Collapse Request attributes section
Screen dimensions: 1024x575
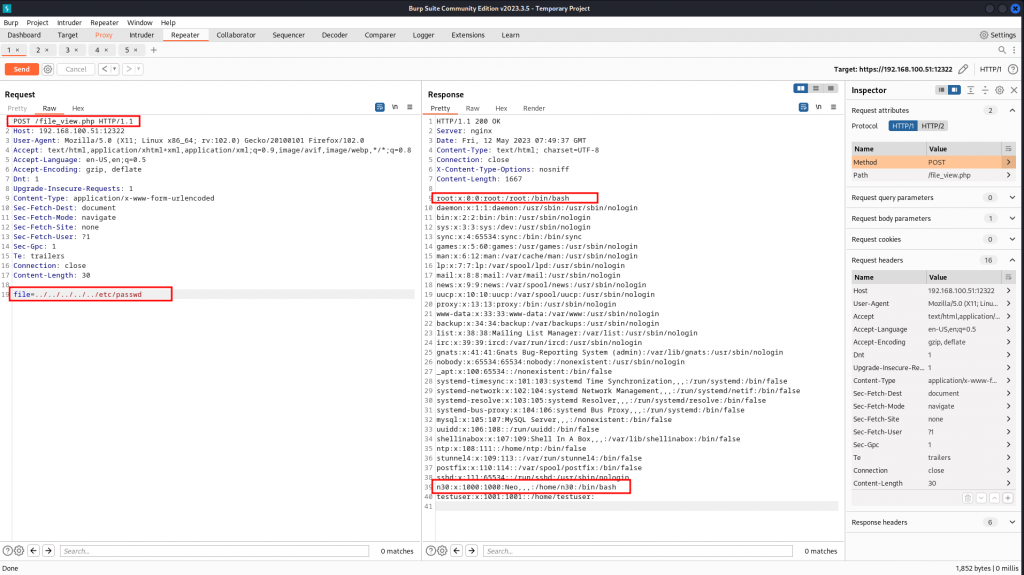pyautogui.click(x=1012, y=110)
